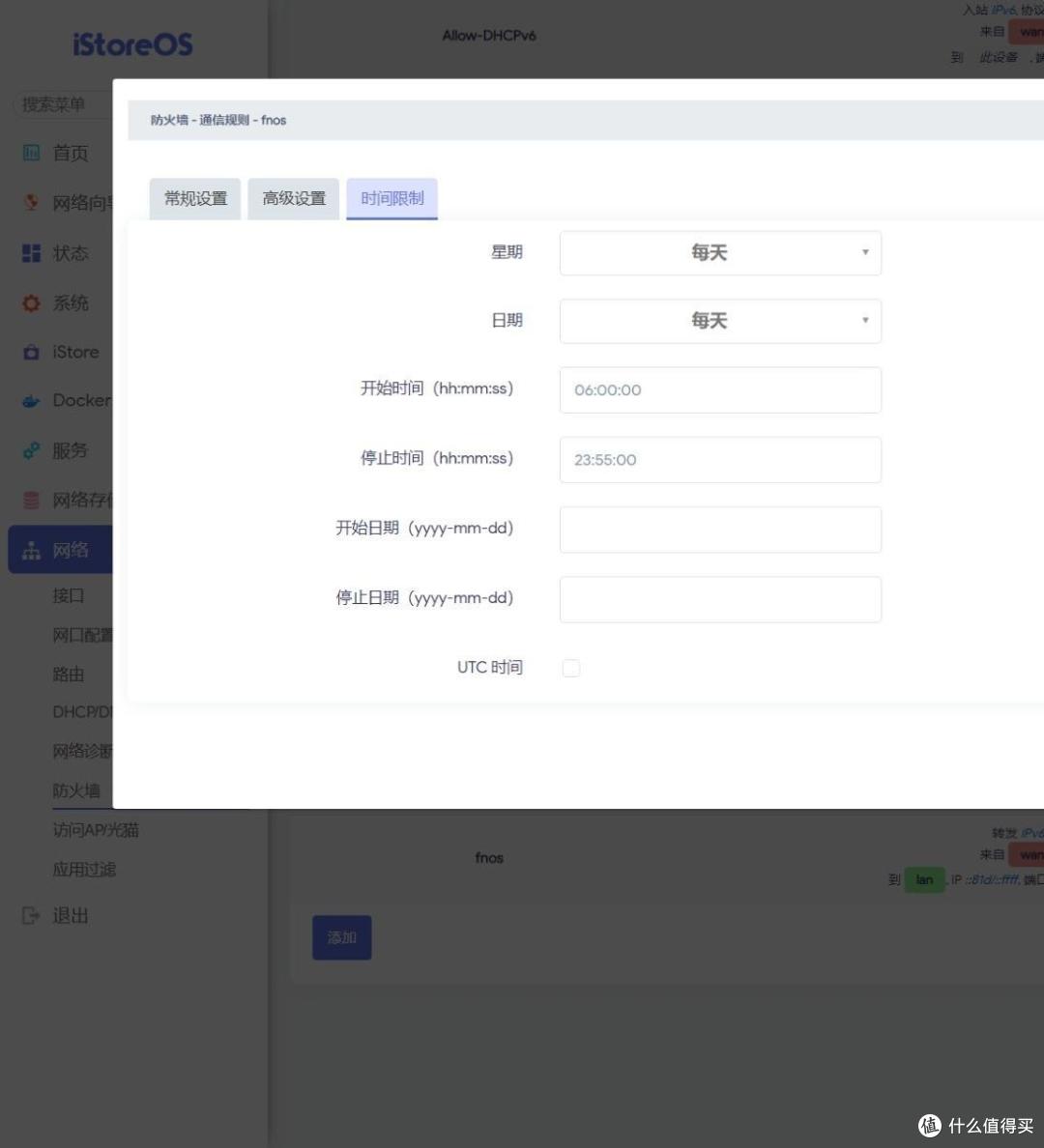1044x1148 pixels.
Task: Focus the 停止日期 stop date field
Action: pos(720,599)
